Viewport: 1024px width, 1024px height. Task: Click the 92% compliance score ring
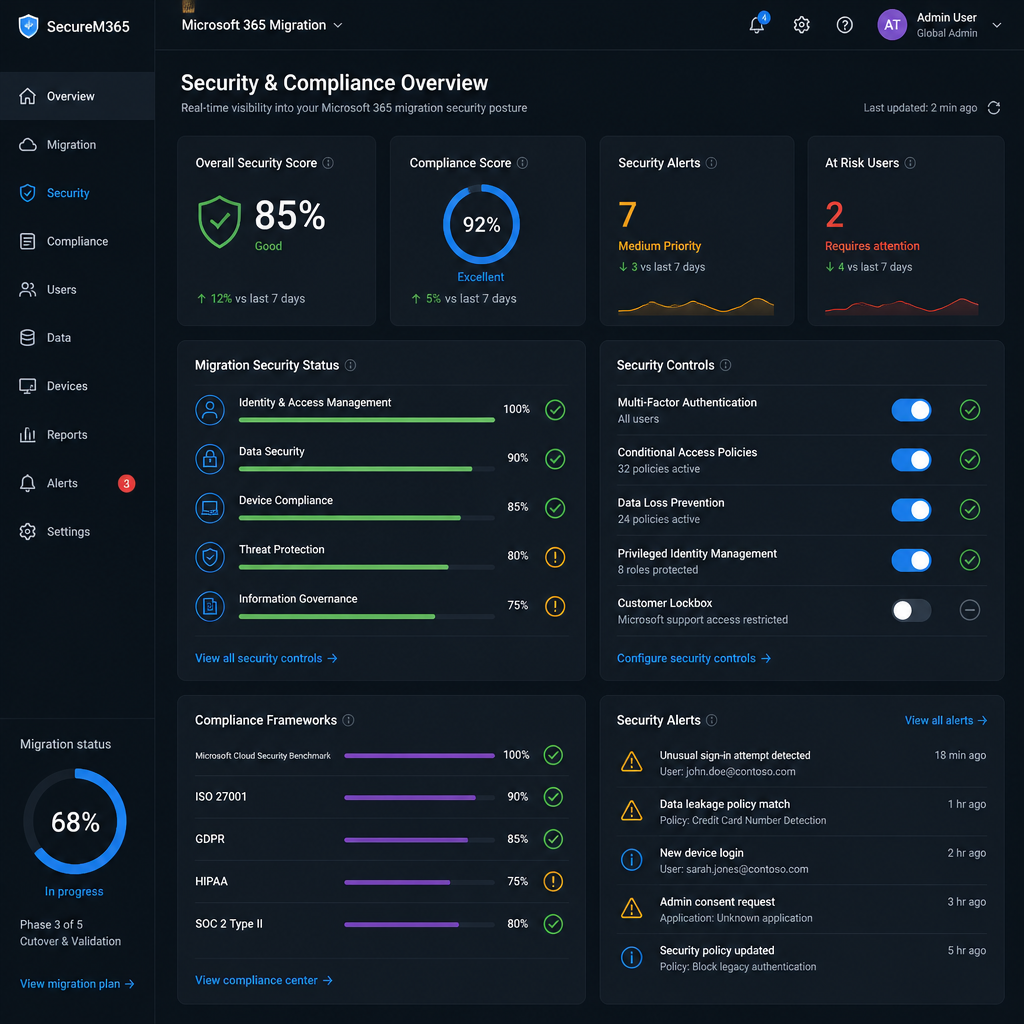[x=481, y=224]
